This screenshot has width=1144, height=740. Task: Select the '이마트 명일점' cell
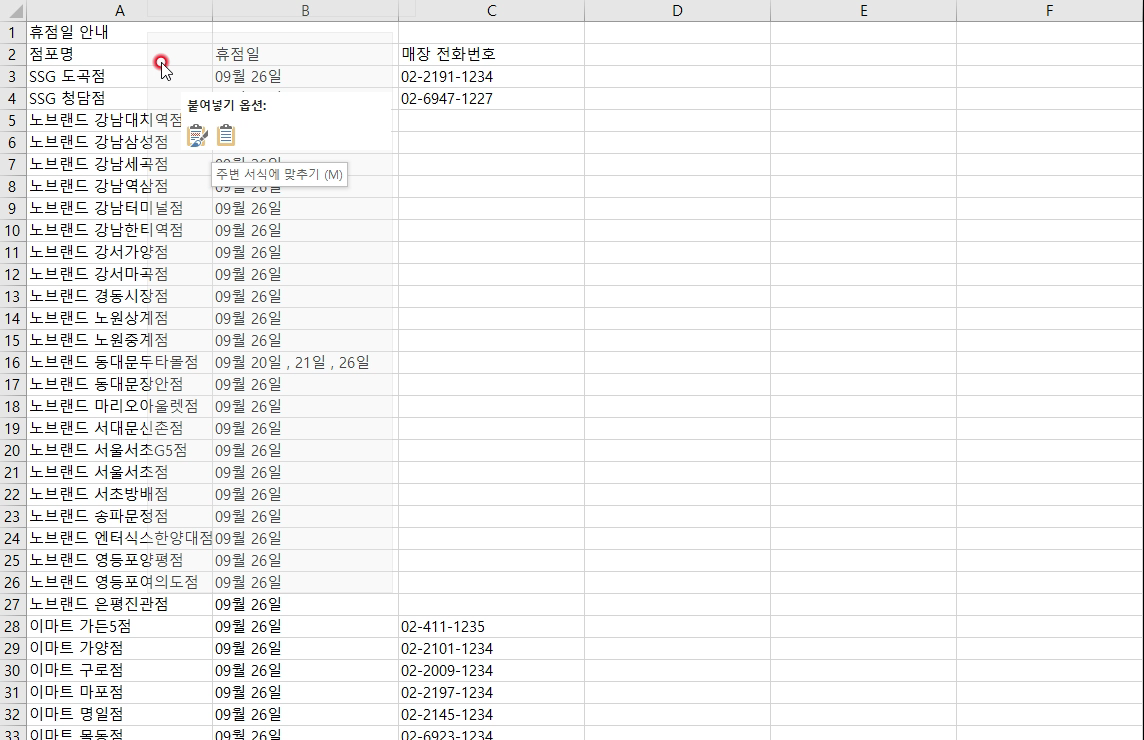point(120,714)
